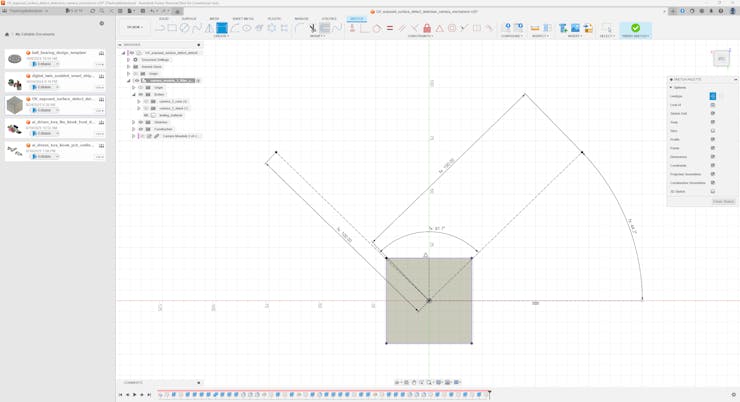740x402 pixels.
Task: Toggle visibility eye of Bodies folder
Action: [141, 95]
